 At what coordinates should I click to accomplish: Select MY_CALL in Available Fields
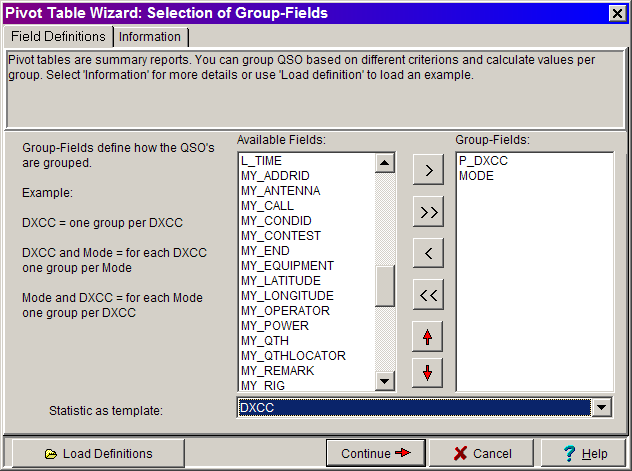(x=267, y=206)
